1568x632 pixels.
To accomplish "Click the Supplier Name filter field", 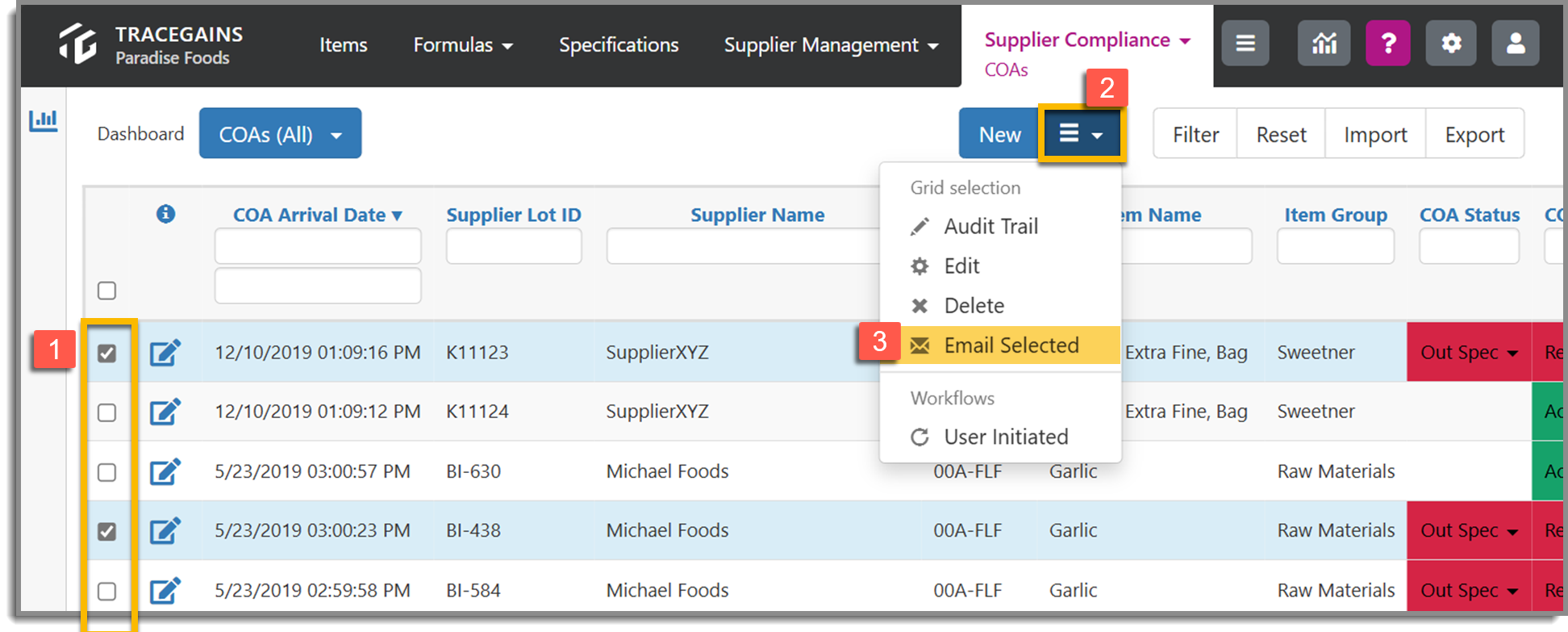I will (743, 246).
